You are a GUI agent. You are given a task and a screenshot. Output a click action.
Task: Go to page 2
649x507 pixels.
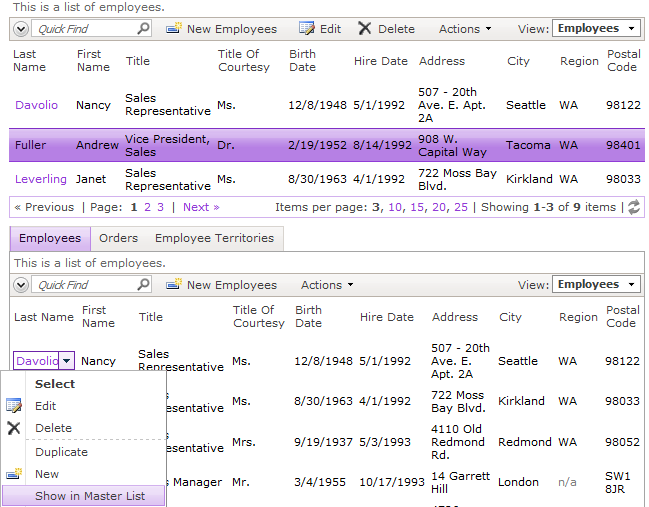coord(147,207)
